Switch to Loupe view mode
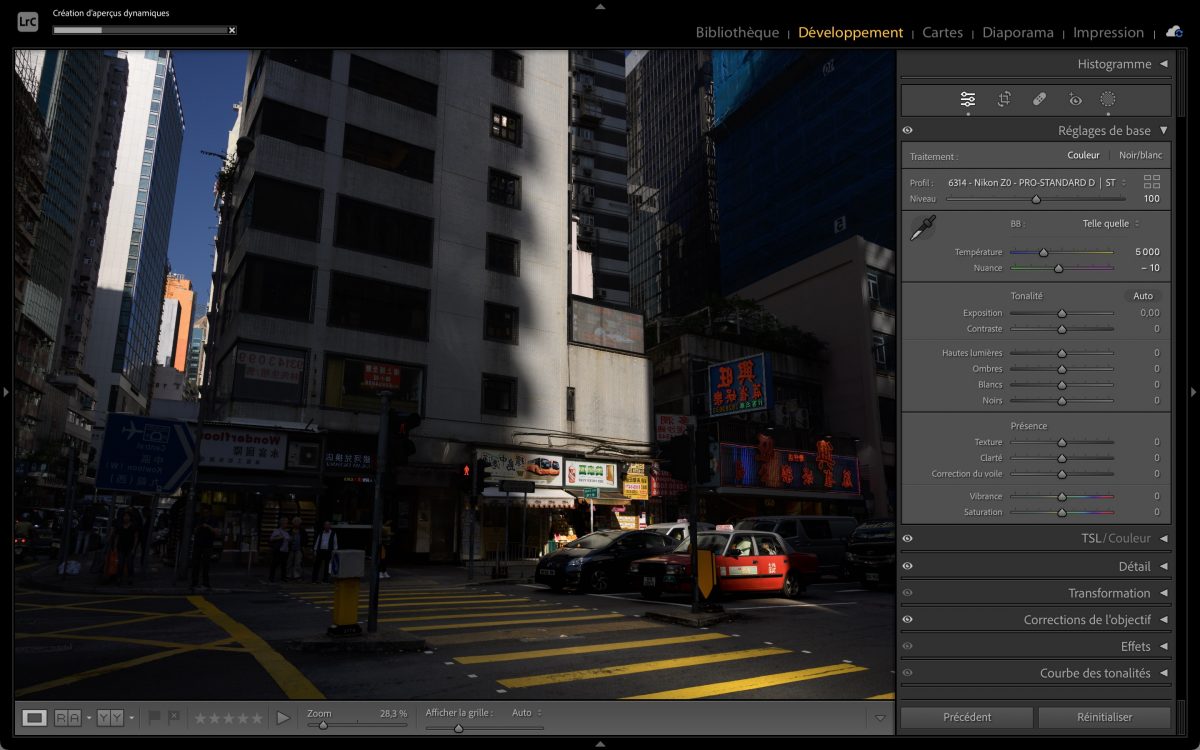 [x=35, y=717]
